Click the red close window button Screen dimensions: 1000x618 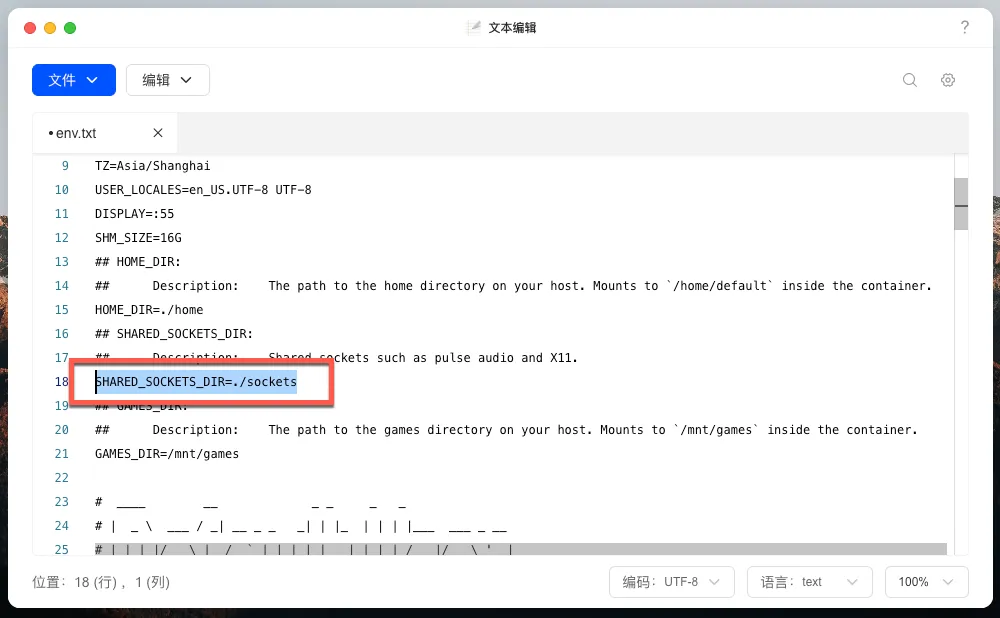point(30,28)
